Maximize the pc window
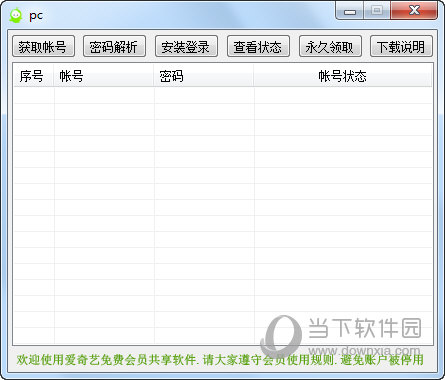The height and width of the screenshot is (380, 445). pos(377,11)
